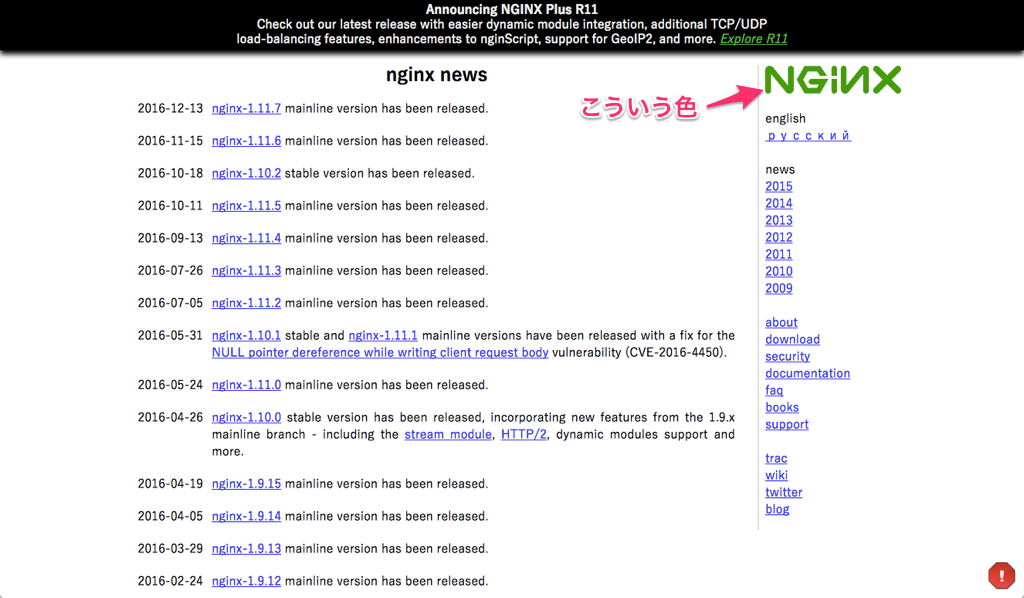Open the support page
Viewport: 1024px width, 598px height.
pos(787,424)
